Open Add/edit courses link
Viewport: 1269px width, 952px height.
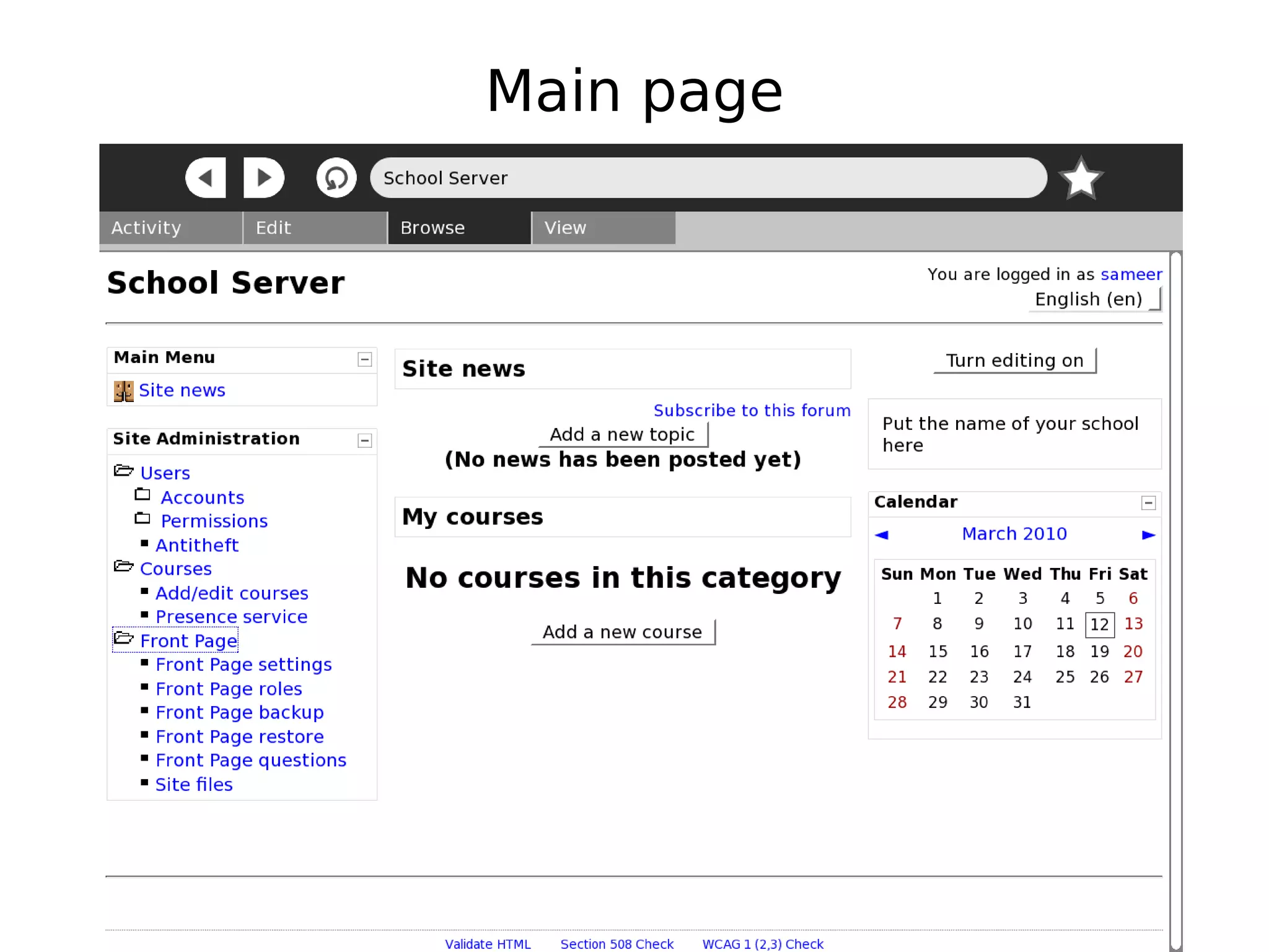(232, 593)
